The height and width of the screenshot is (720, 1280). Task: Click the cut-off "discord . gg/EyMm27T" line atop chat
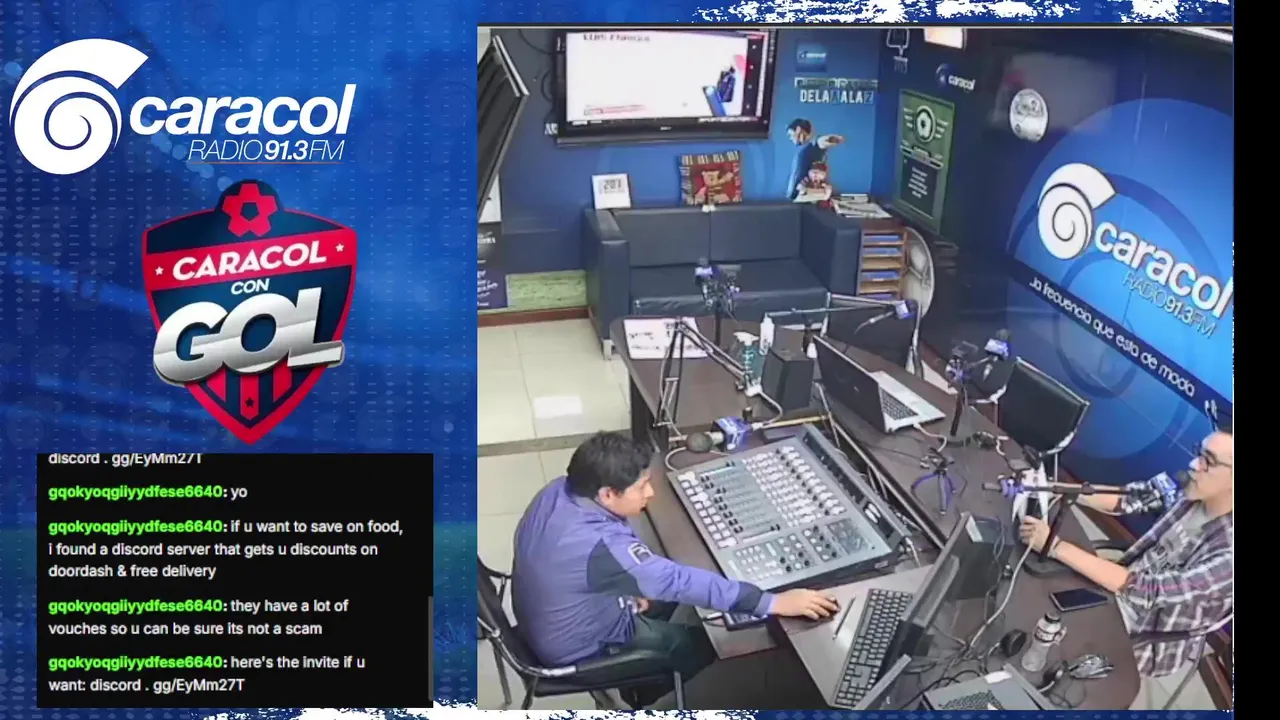(126, 459)
